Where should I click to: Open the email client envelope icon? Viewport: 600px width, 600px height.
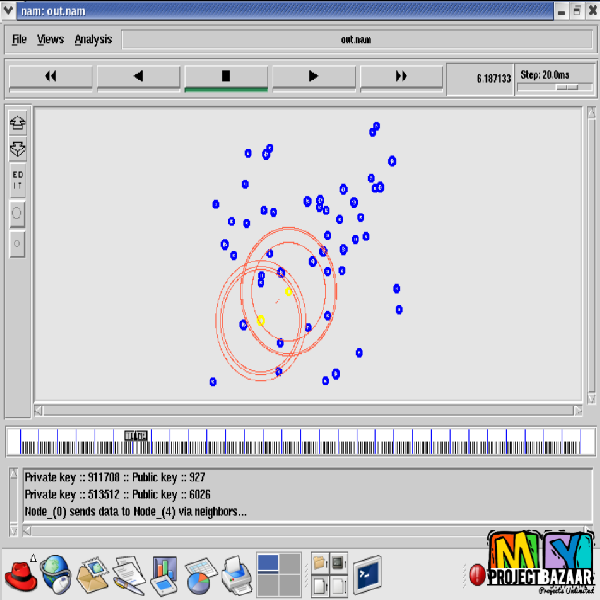92,576
